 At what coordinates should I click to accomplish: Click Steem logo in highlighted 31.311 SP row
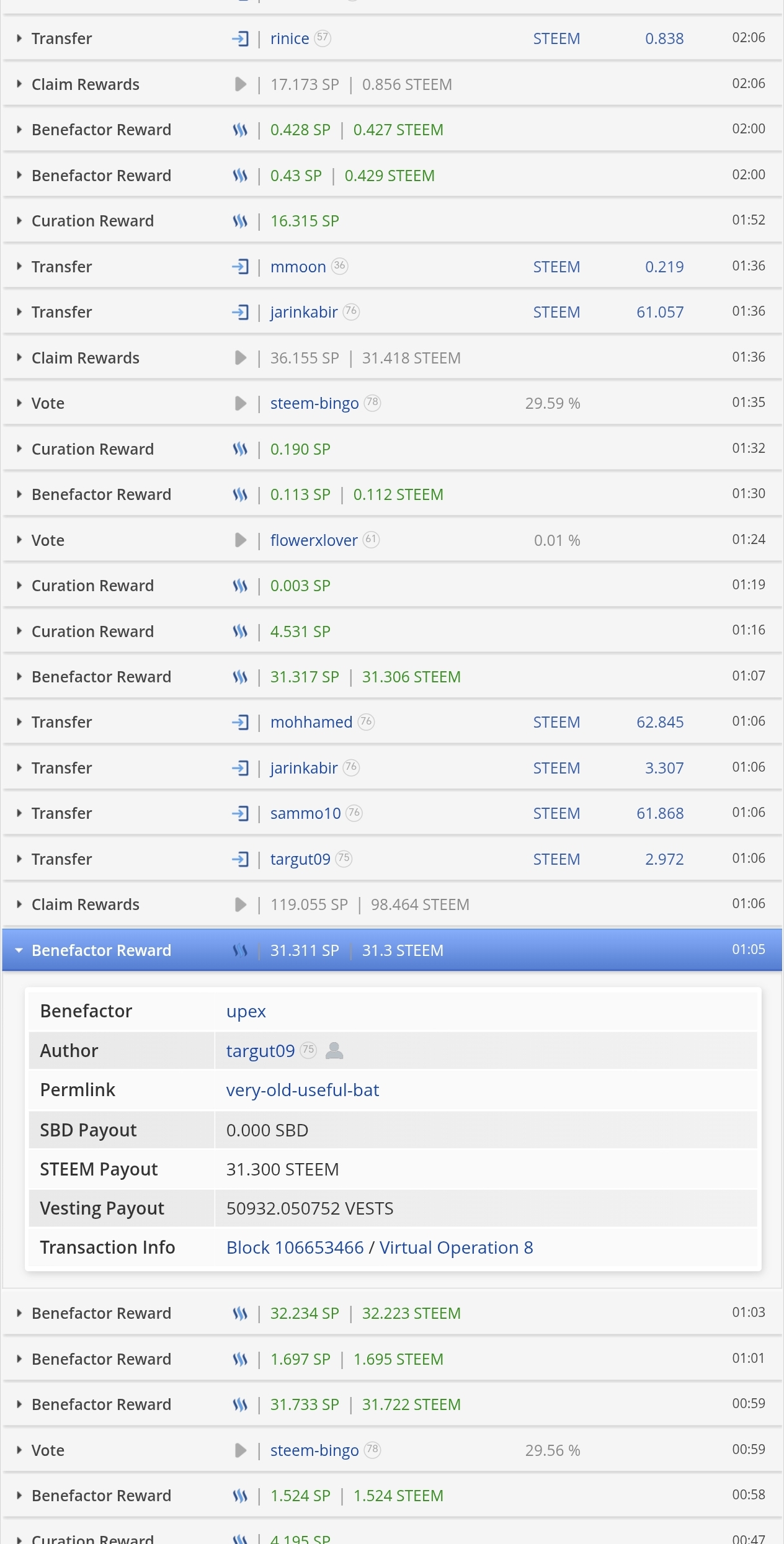coord(240,950)
